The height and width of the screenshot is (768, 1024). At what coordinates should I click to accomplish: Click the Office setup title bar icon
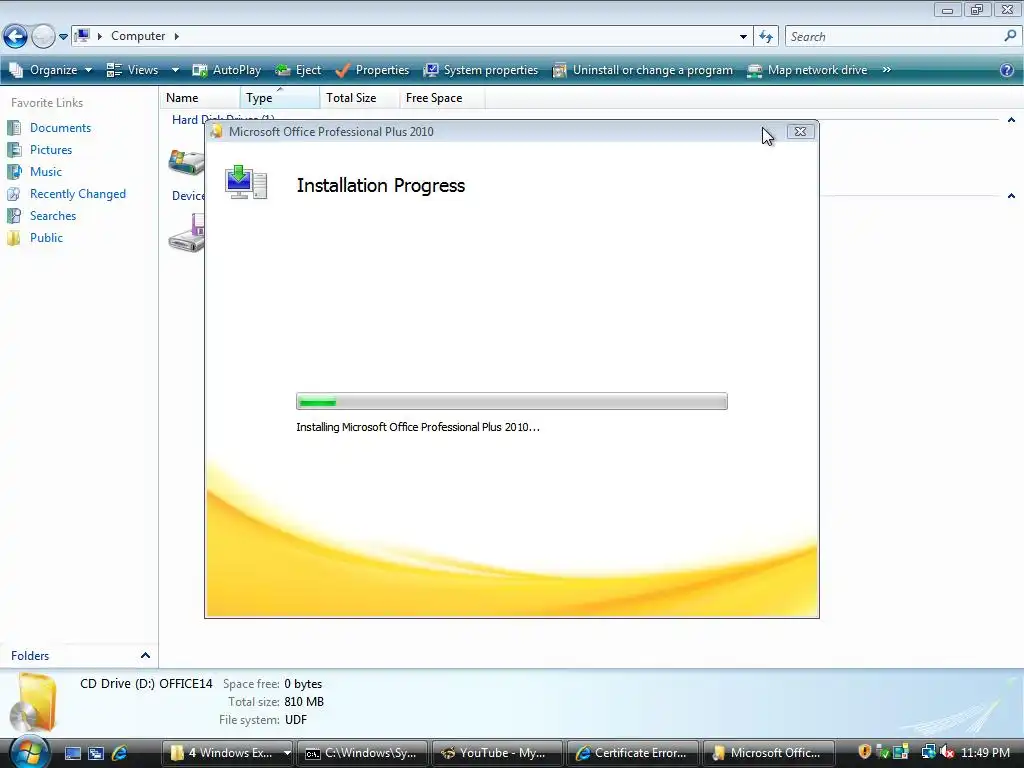(216, 131)
